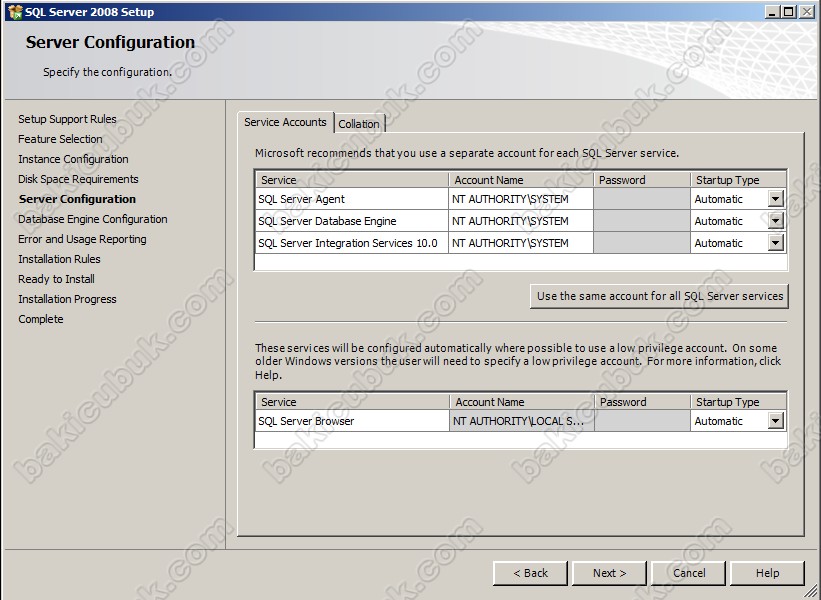Click the bold Server Configuration sidebar step
The height and width of the screenshot is (600, 821).
click(x=77, y=199)
